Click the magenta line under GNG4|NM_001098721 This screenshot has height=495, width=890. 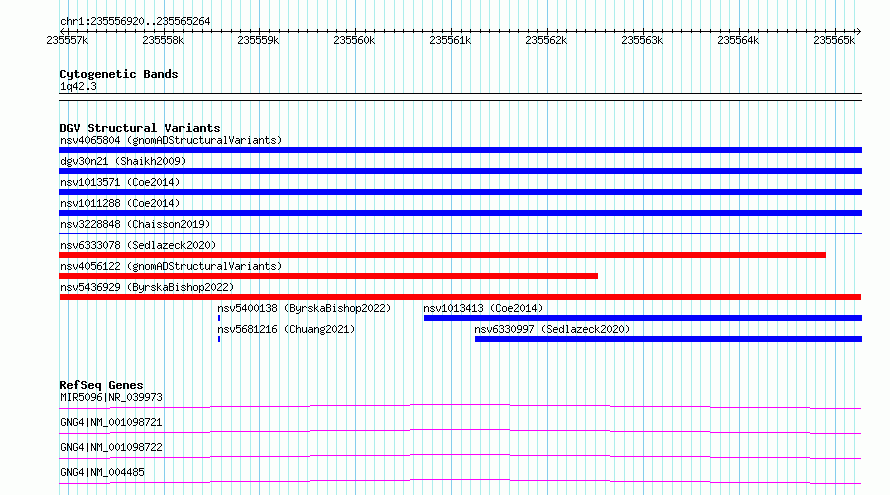[x=460, y=431]
